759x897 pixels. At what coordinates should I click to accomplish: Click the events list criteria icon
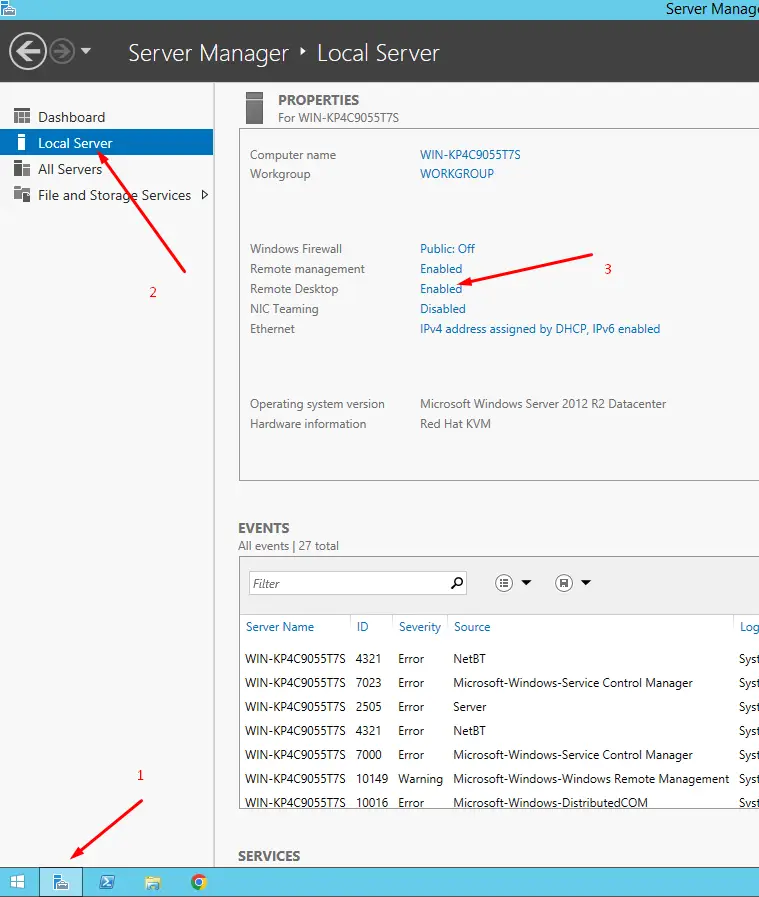pyautogui.click(x=504, y=583)
